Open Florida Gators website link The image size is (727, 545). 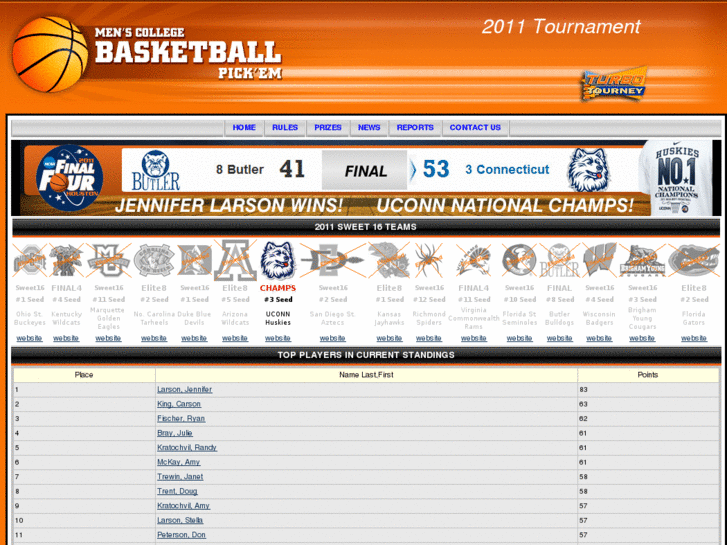click(694, 338)
